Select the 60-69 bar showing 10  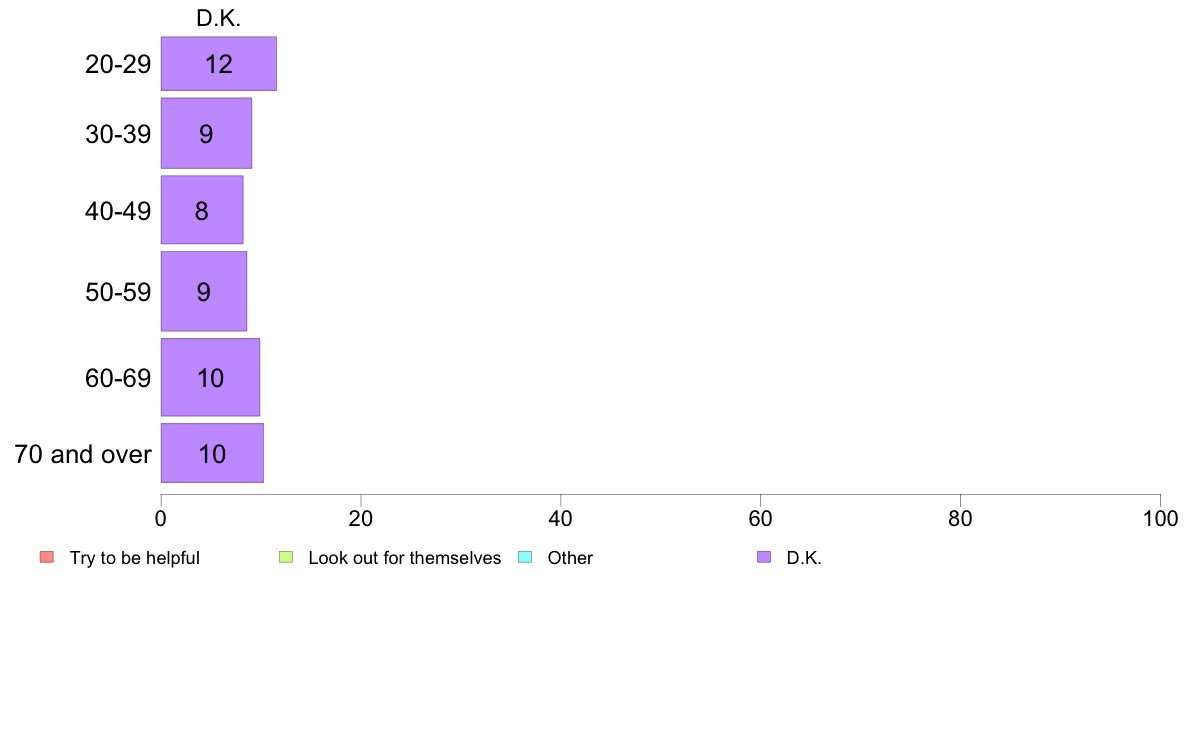point(210,377)
